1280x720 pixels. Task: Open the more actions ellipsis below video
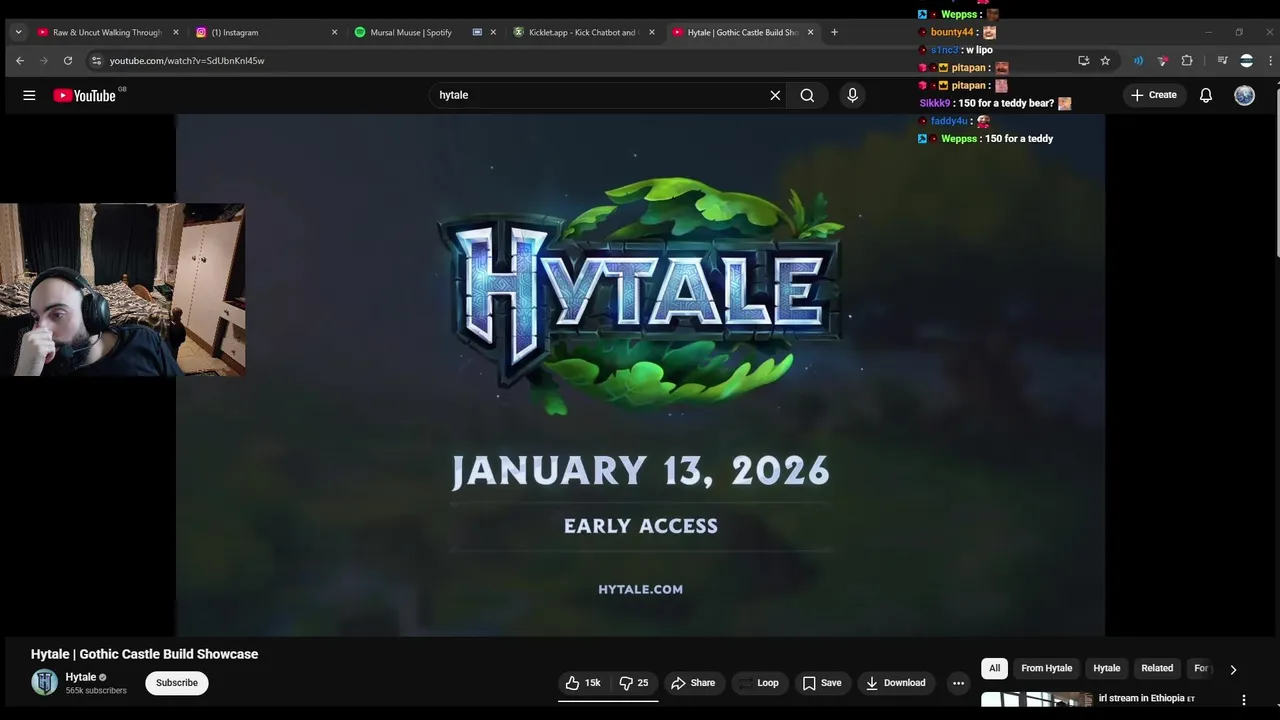tap(958, 683)
